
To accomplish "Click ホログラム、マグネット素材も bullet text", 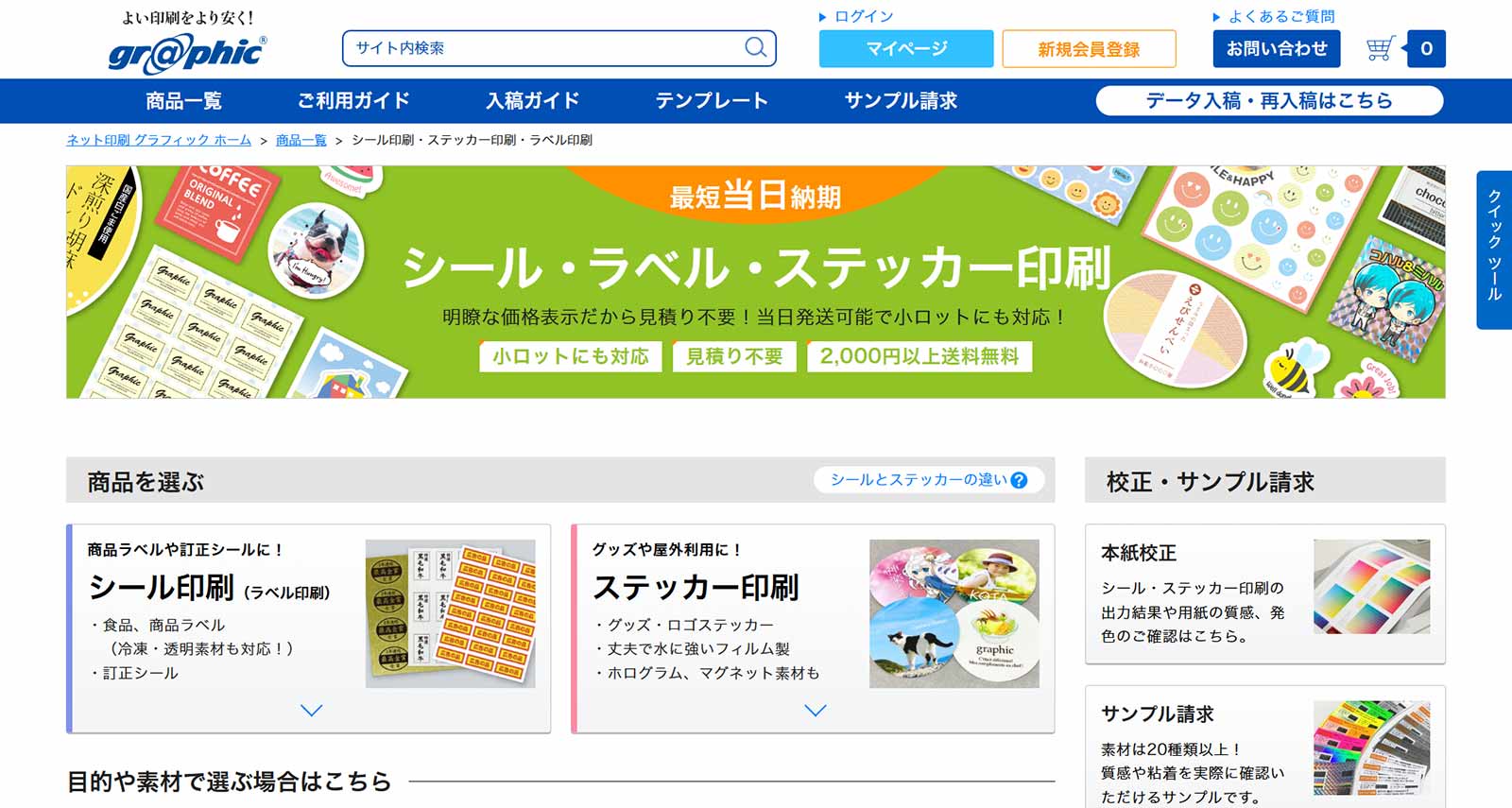I will tap(713, 673).
